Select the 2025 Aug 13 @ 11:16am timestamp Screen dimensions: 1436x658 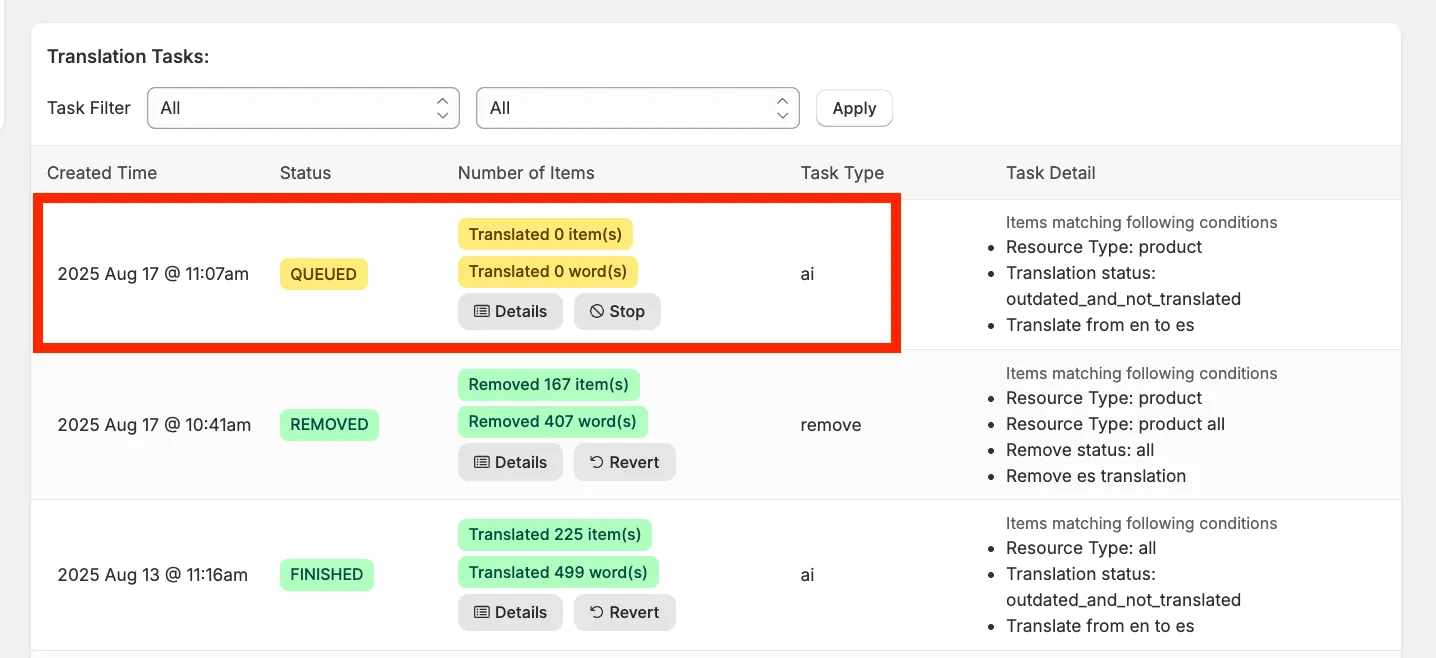[152, 575]
